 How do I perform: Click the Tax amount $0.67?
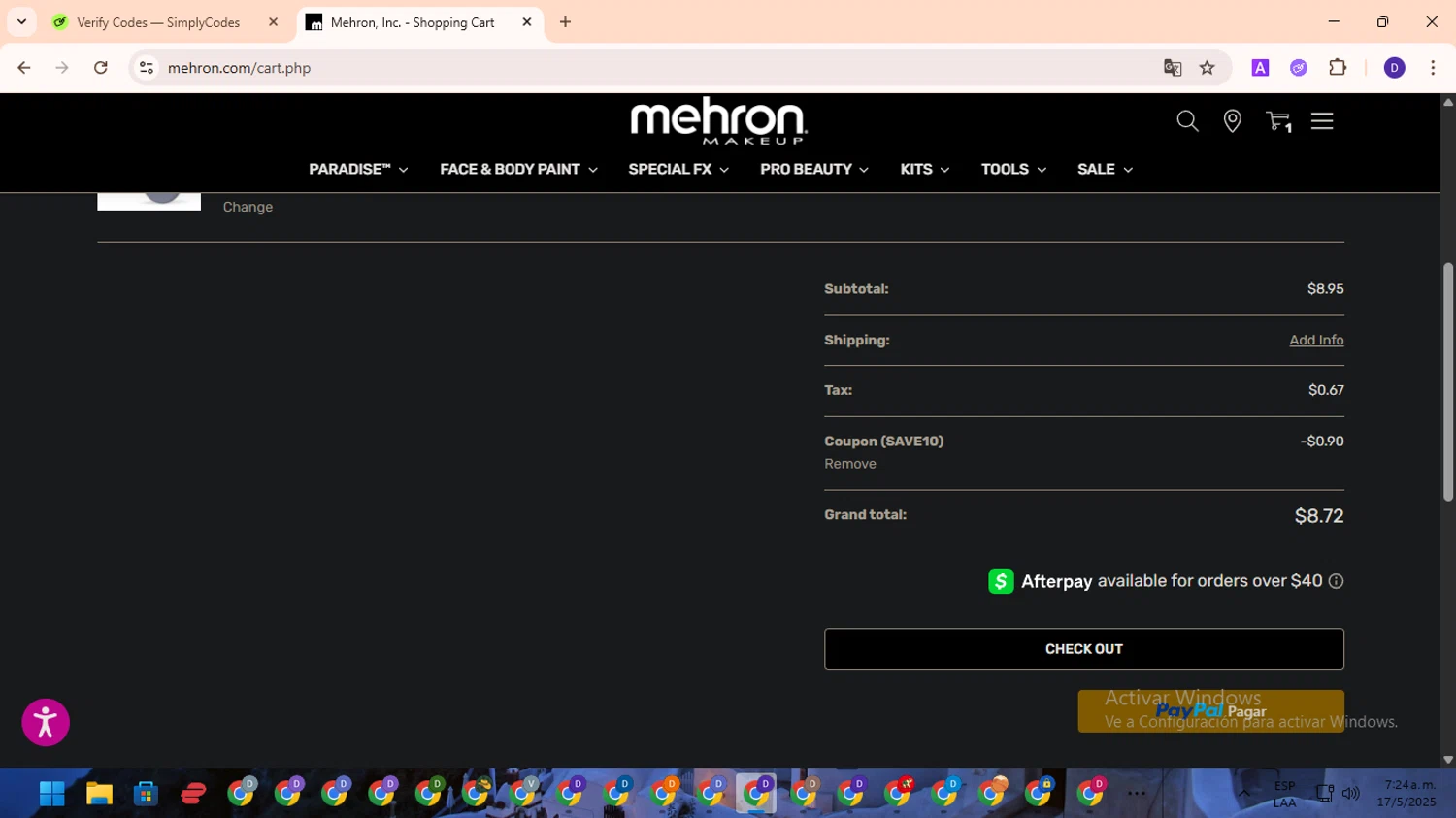[x=1326, y=390]
